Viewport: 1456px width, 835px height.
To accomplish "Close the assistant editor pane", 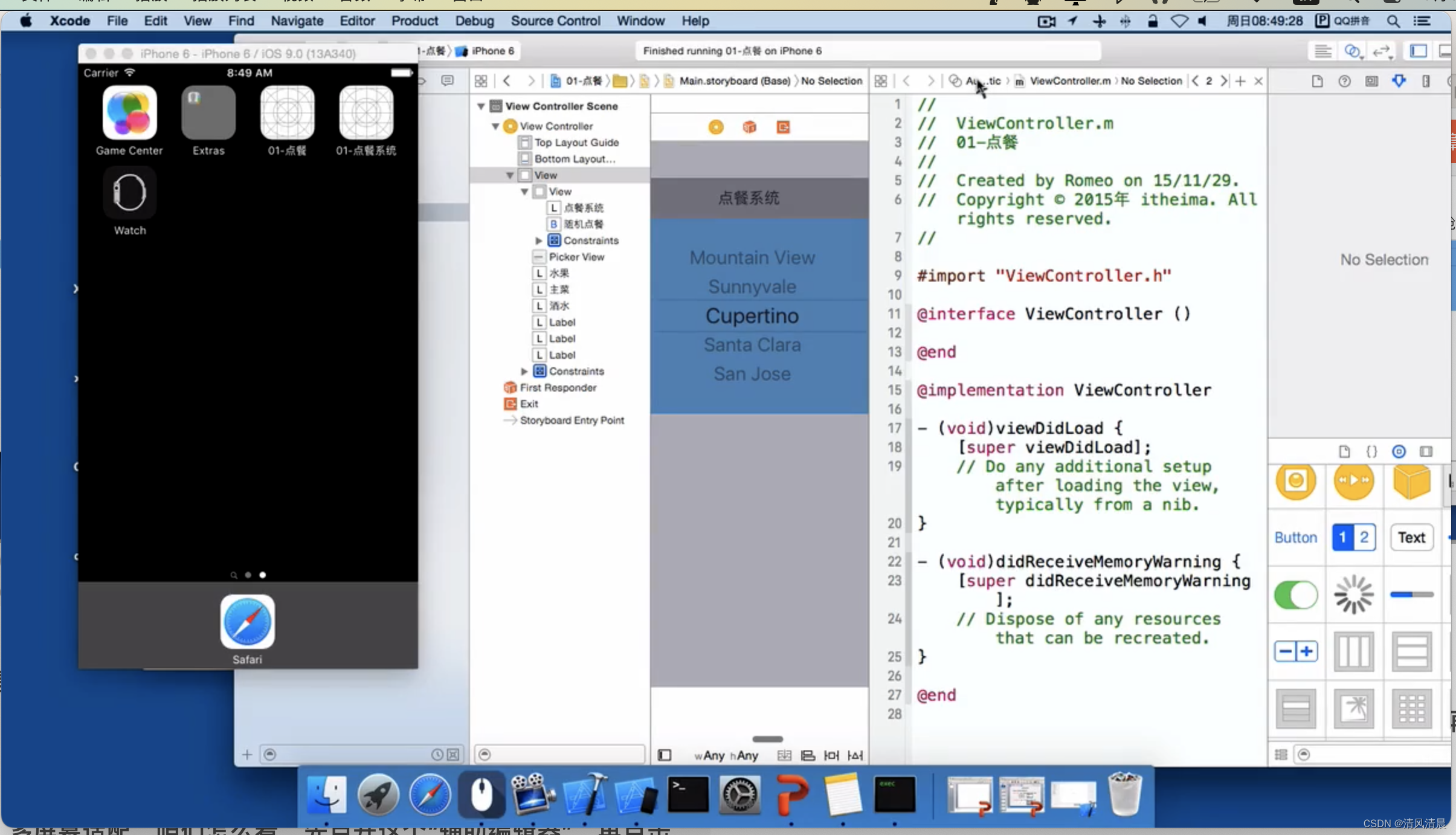I will 1258,81.
